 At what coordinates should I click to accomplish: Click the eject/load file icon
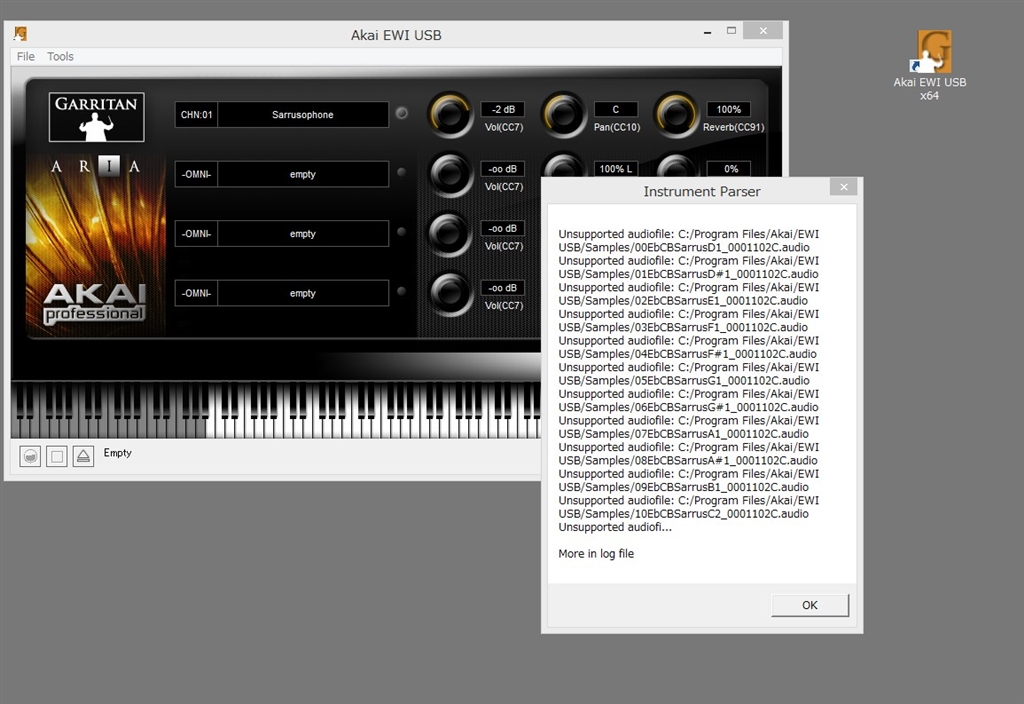tap(83, 456)
